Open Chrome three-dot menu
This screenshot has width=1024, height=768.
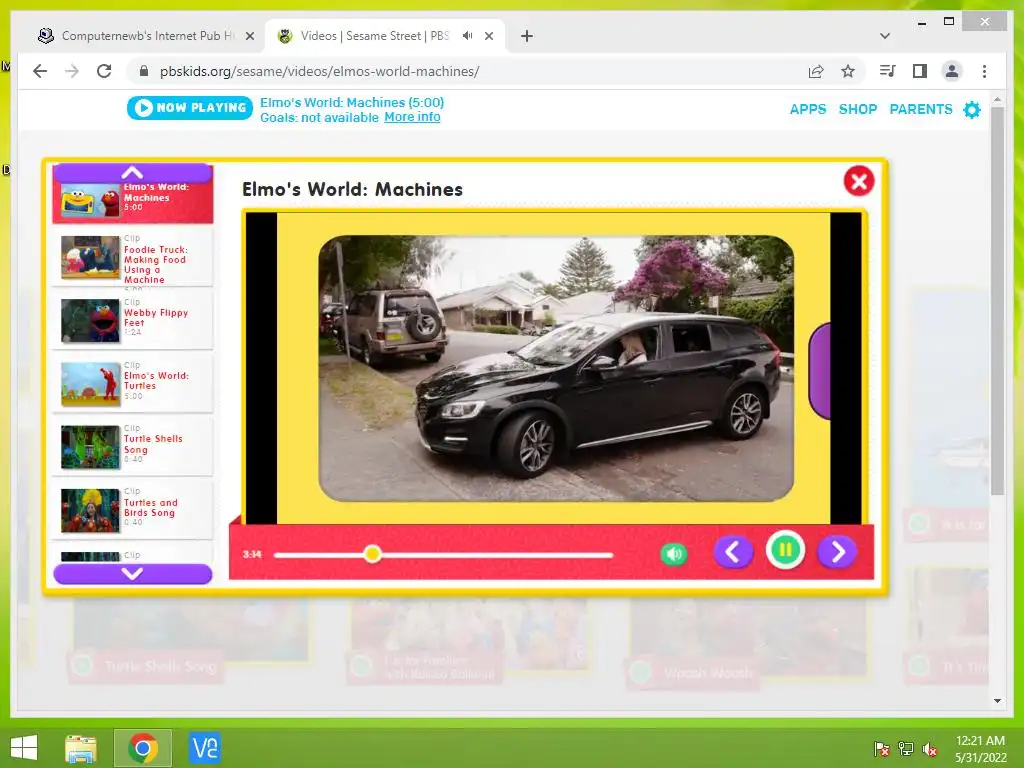pos(984,71)
